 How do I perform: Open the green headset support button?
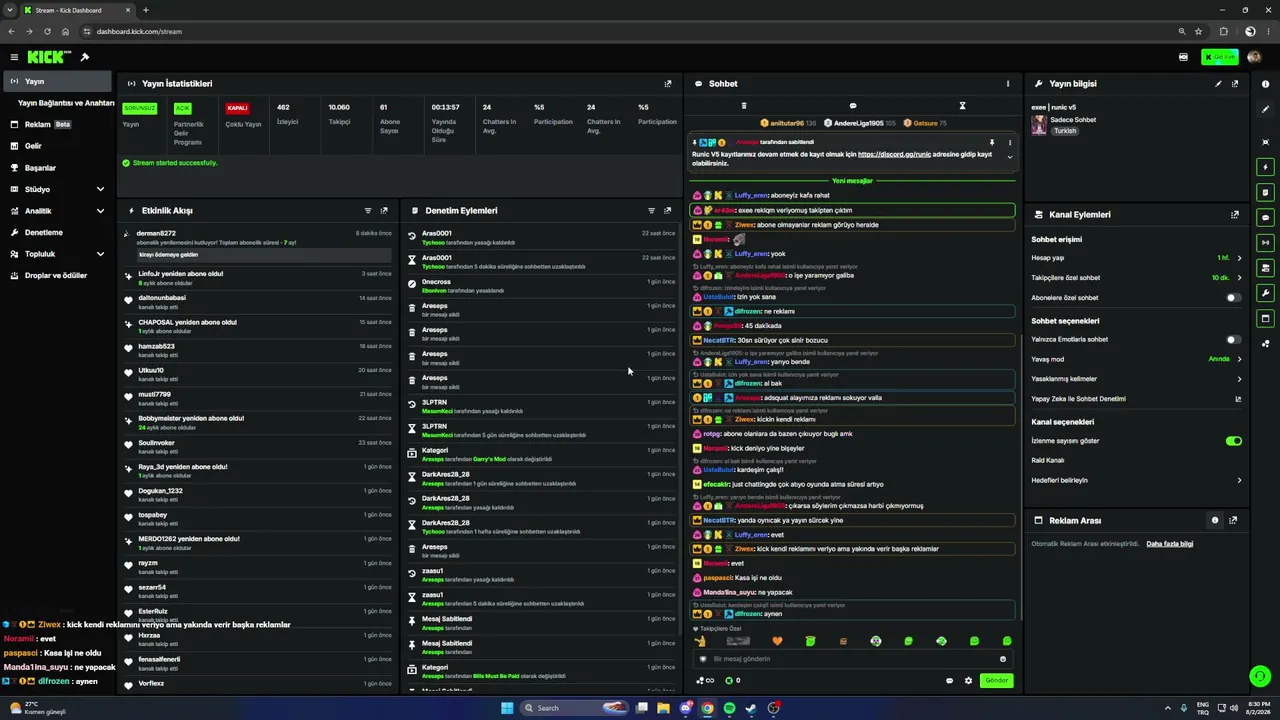(x=1259, y=677)
